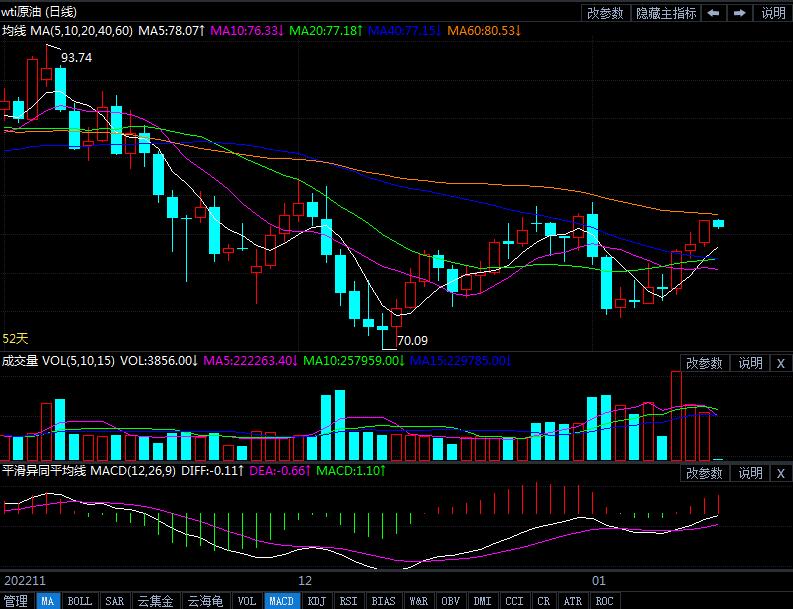793x609 pixels.
Task: Open 说明 in the MACD panel
Action: pos(750,473)
